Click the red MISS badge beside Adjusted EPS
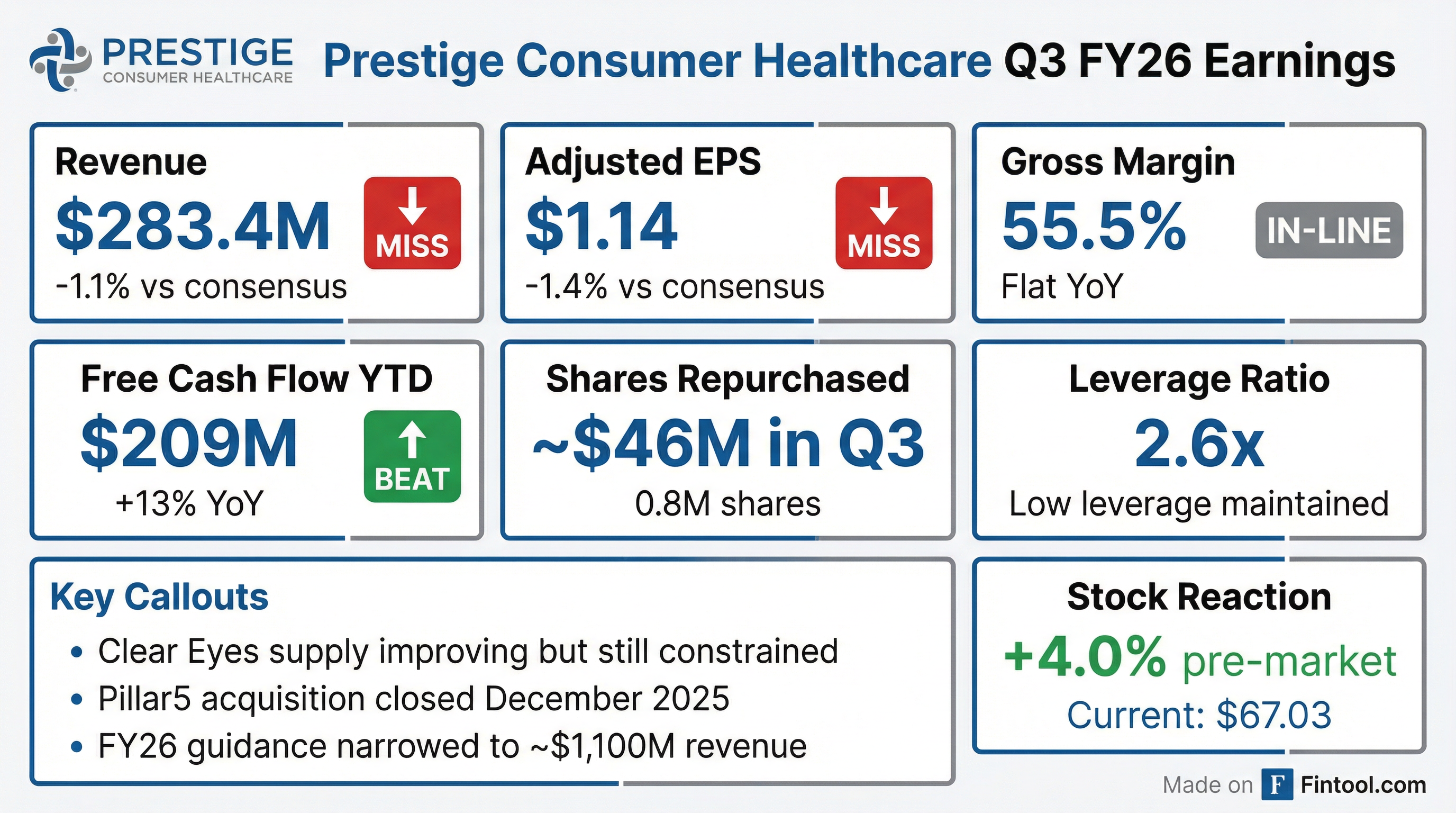Viewport: 1456px width, 813px height. [884, 223]
